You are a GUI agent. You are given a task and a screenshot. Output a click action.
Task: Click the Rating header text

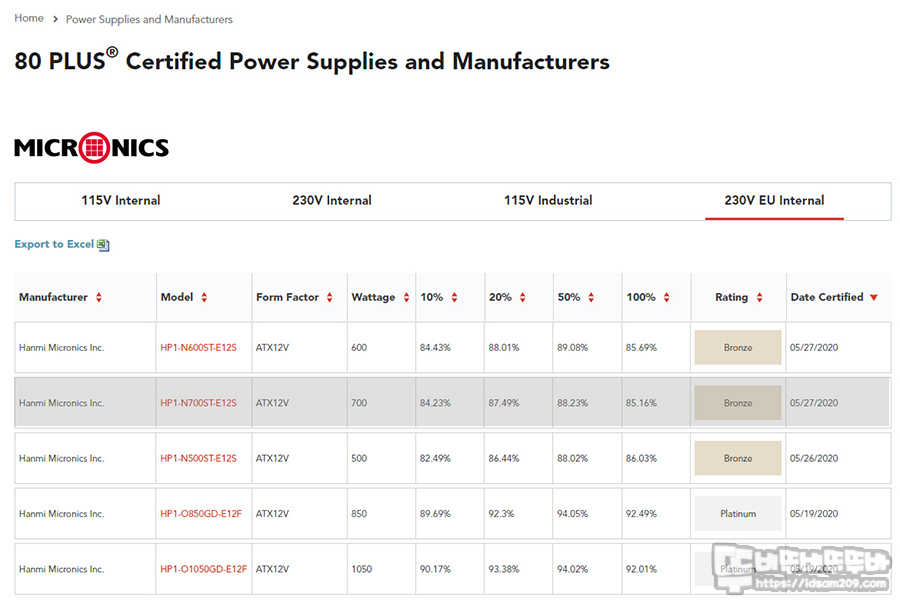pyautogui.click(x=732, y=297)
